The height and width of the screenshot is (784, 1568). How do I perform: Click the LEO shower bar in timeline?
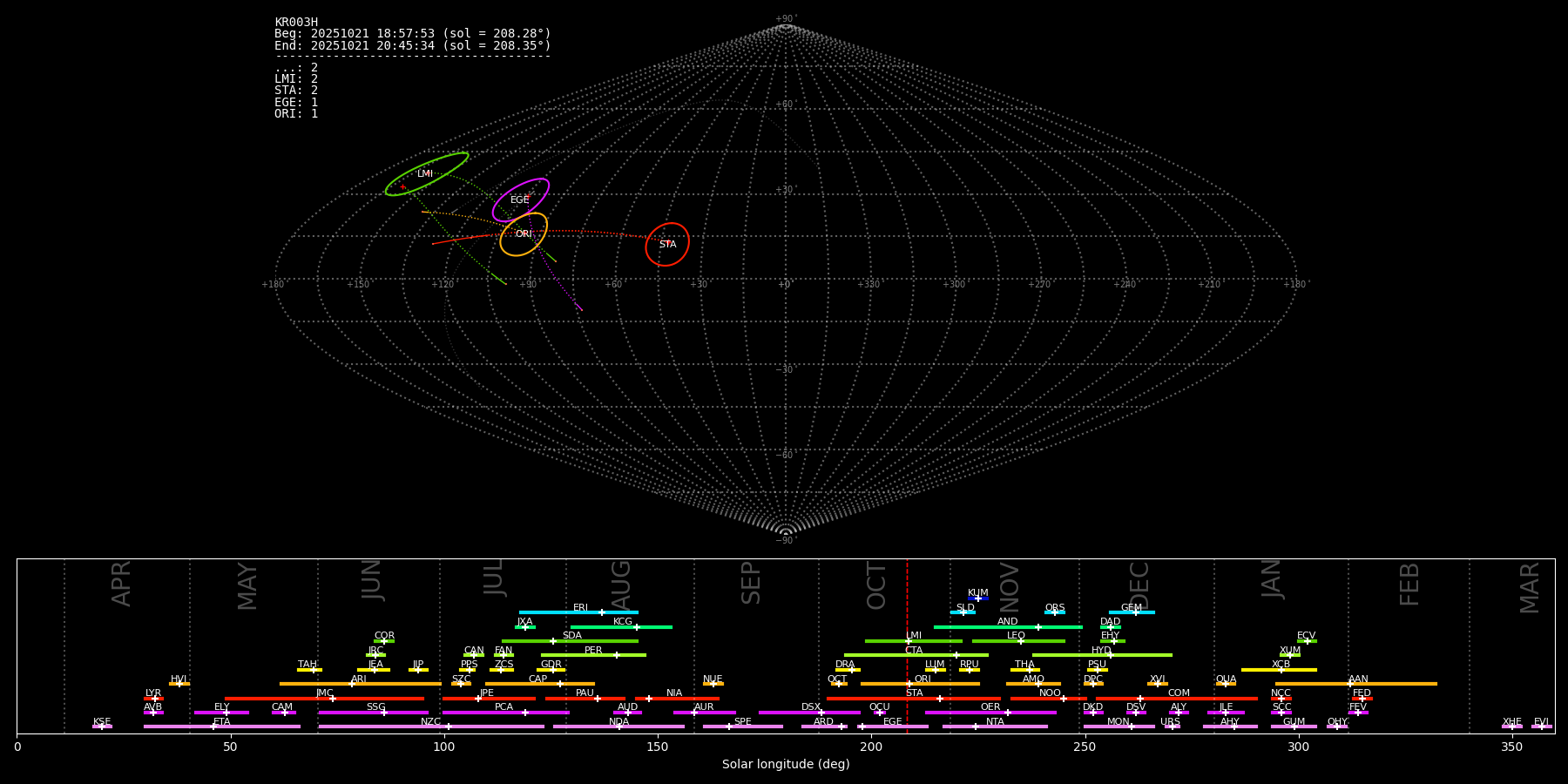[1018, 641]
